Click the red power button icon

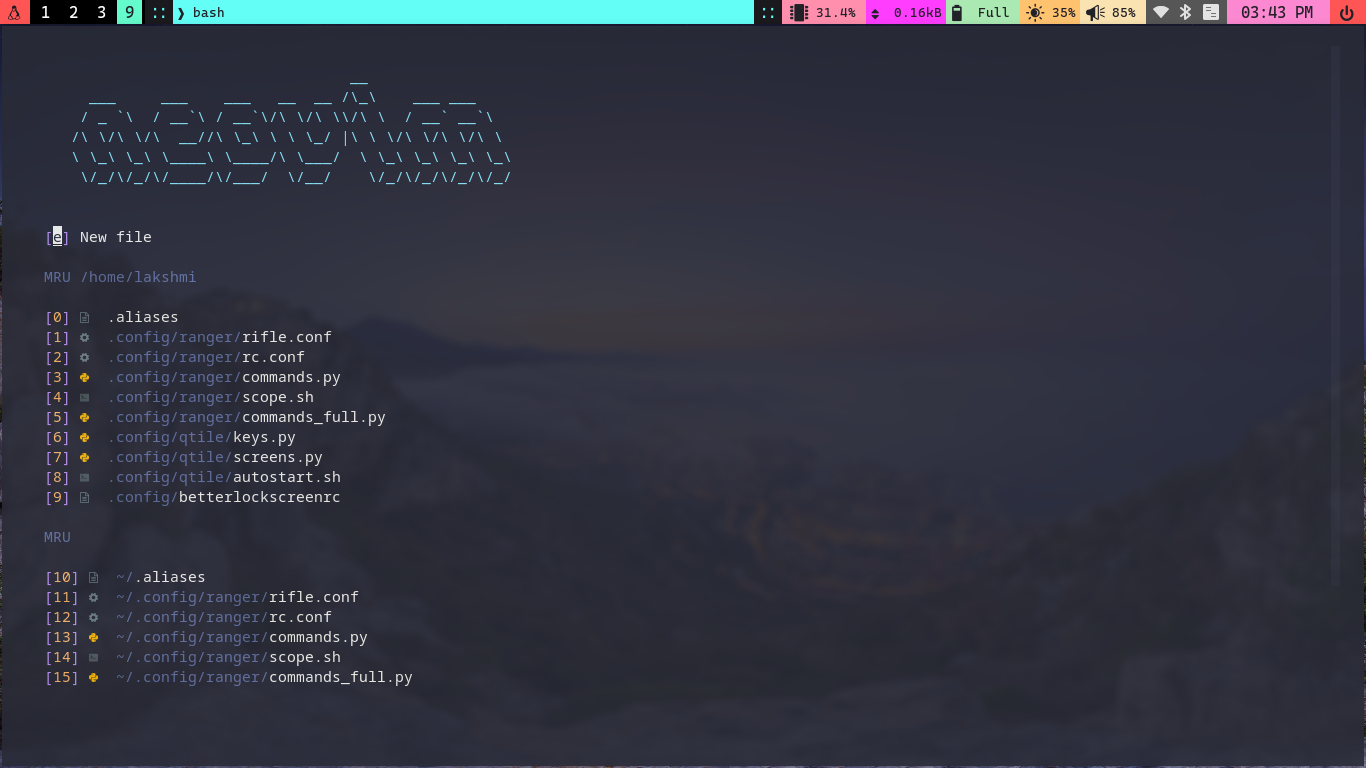[1347, 12]
